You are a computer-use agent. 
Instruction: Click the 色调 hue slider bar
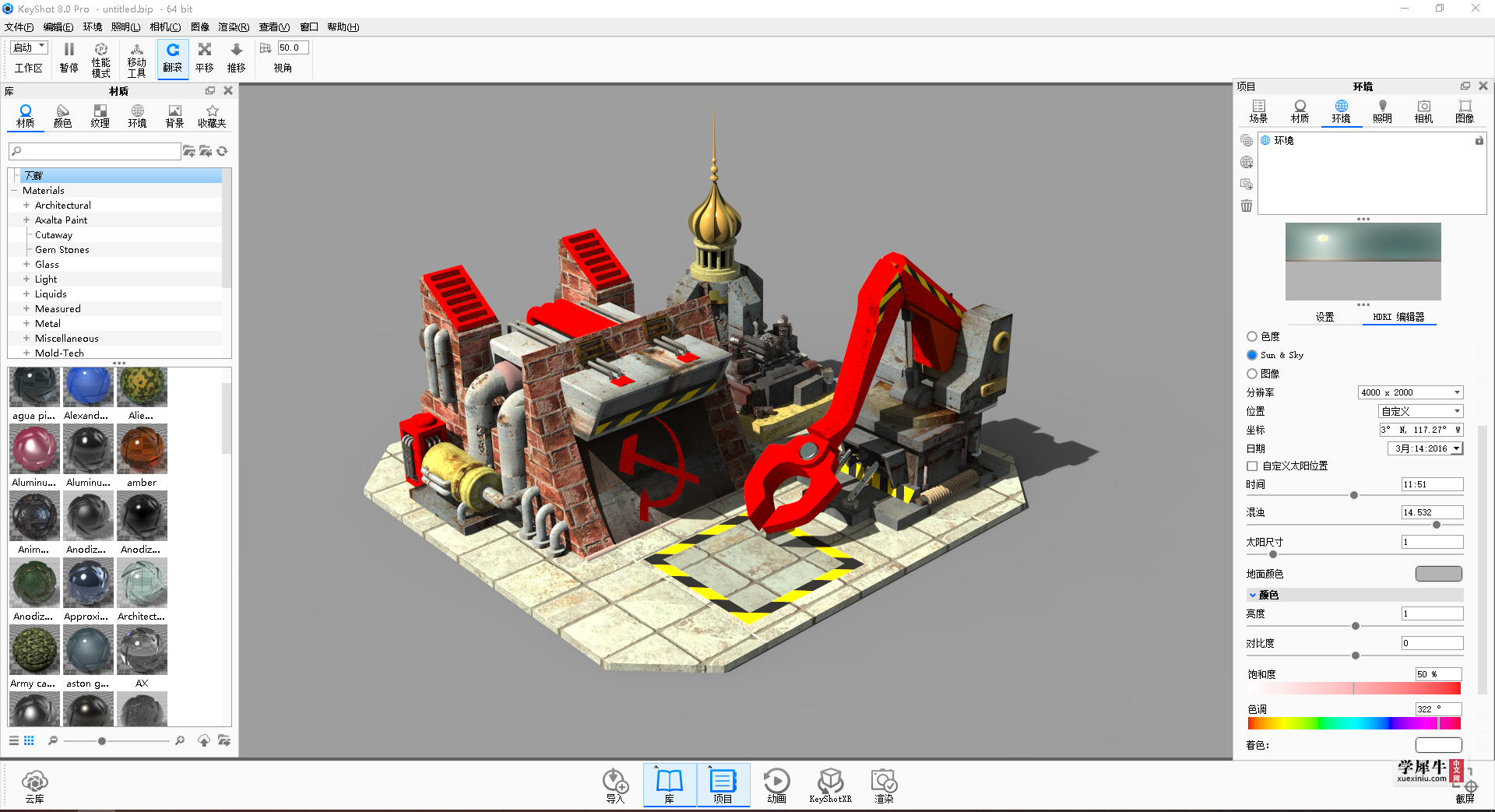click(x=1354, y=723)
